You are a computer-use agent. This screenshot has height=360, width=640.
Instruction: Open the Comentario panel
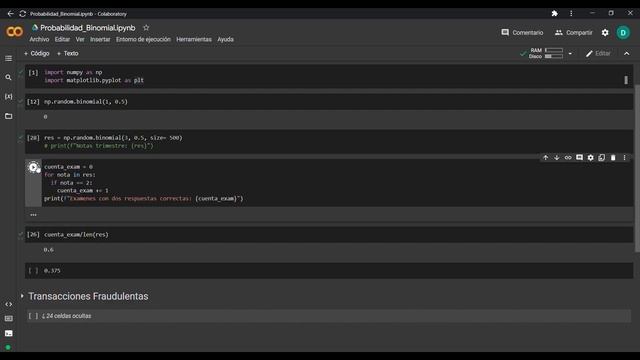click(x=522, y=33)
